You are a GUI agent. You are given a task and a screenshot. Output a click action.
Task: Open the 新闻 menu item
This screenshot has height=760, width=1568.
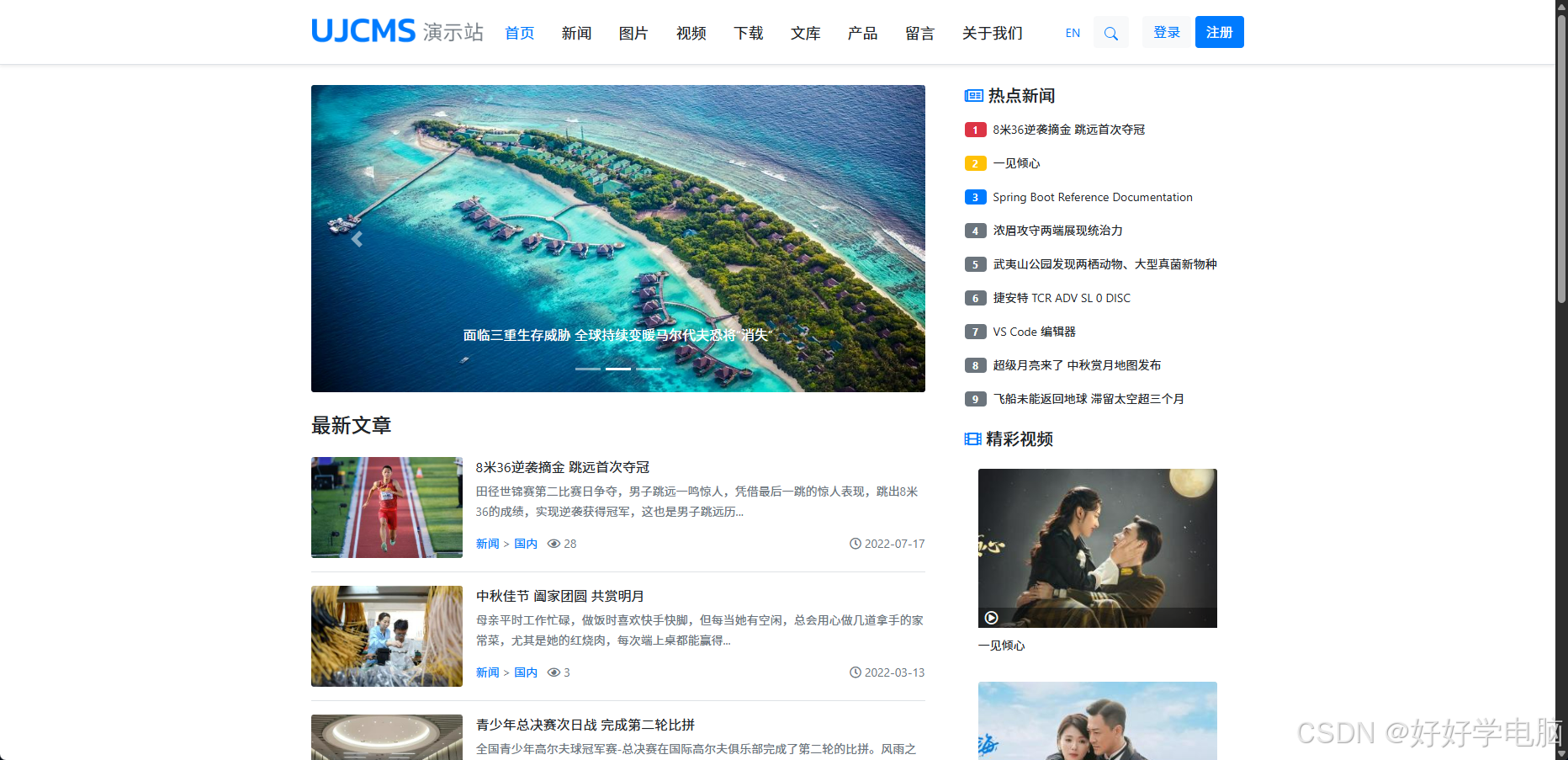[577, 33]
